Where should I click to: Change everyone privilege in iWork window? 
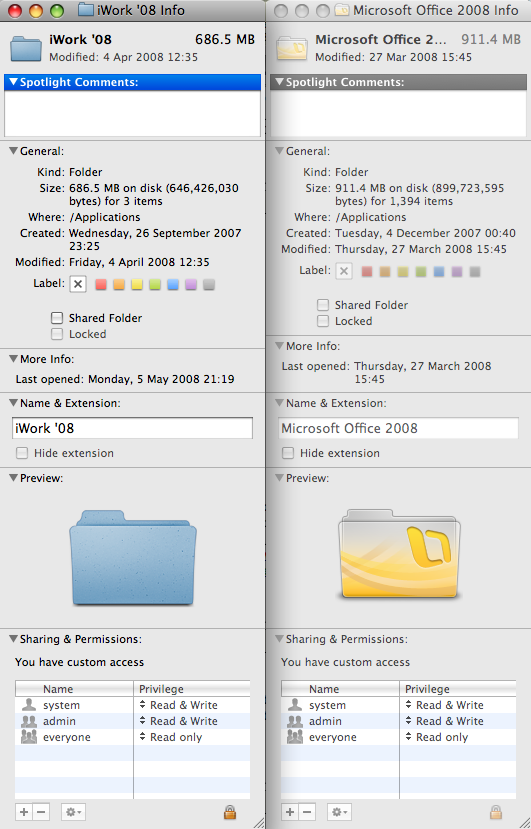171,737
